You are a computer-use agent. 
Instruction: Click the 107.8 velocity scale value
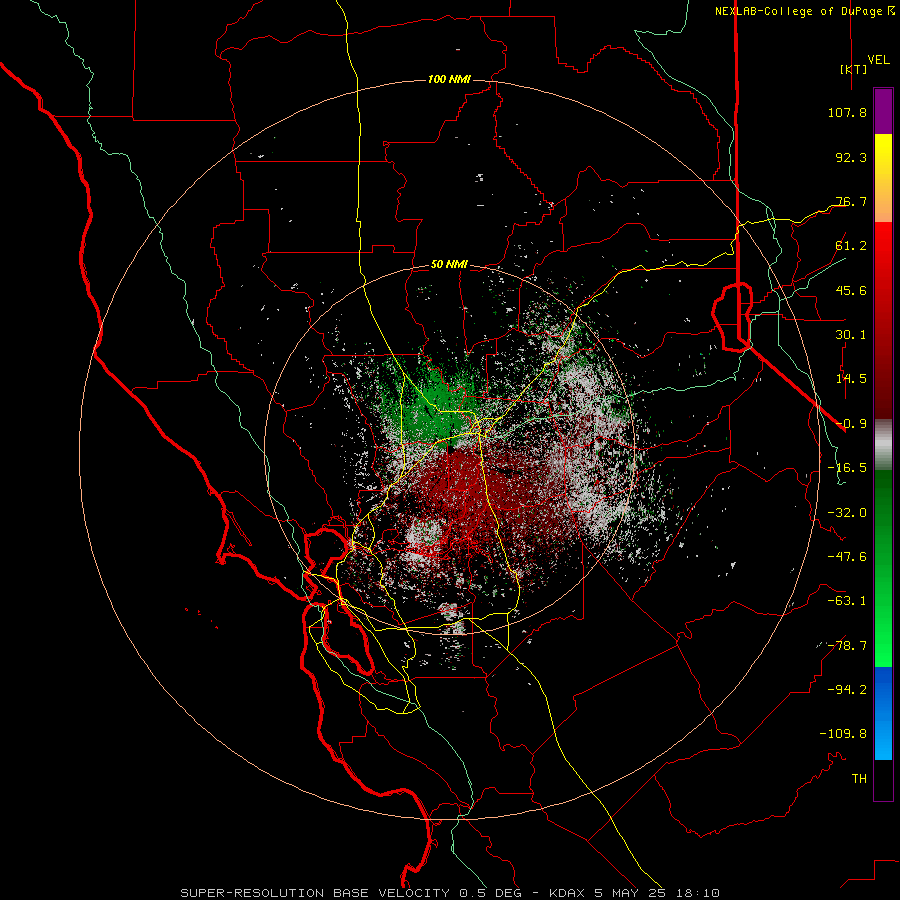[x=847, y=112]
